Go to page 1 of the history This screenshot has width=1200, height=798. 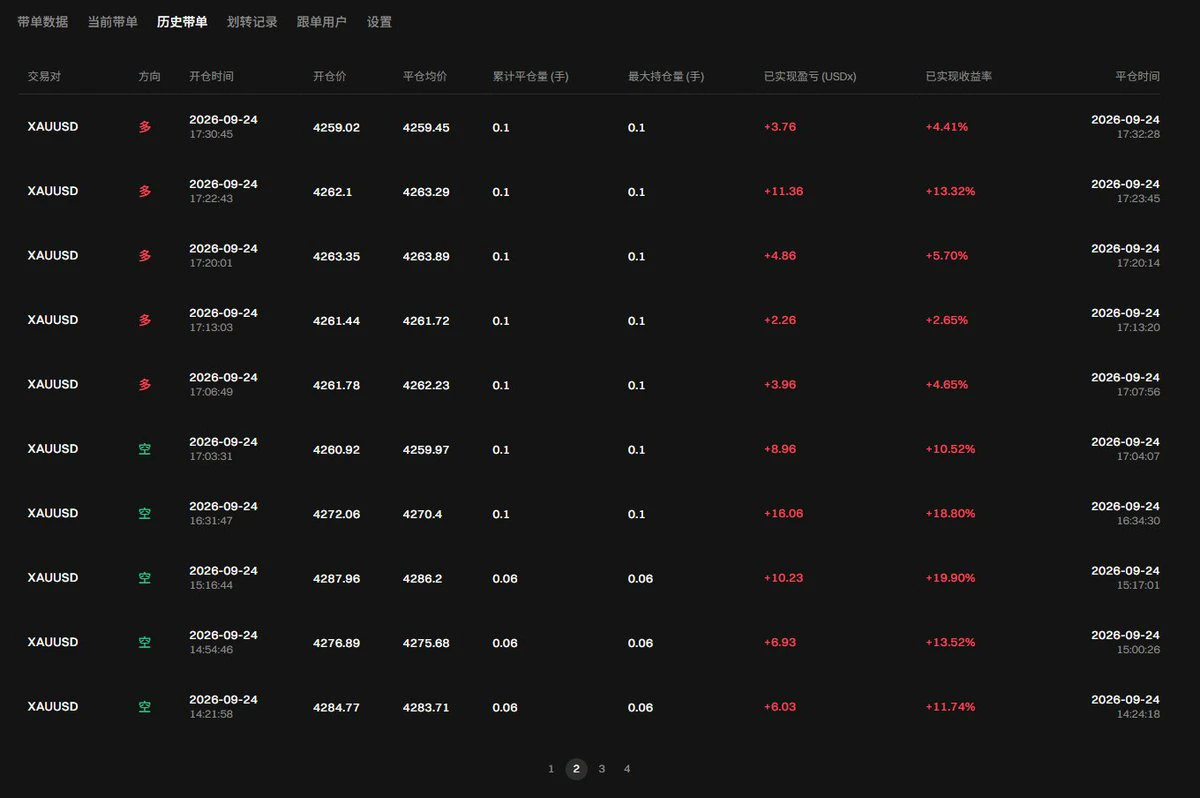point(551,769)
